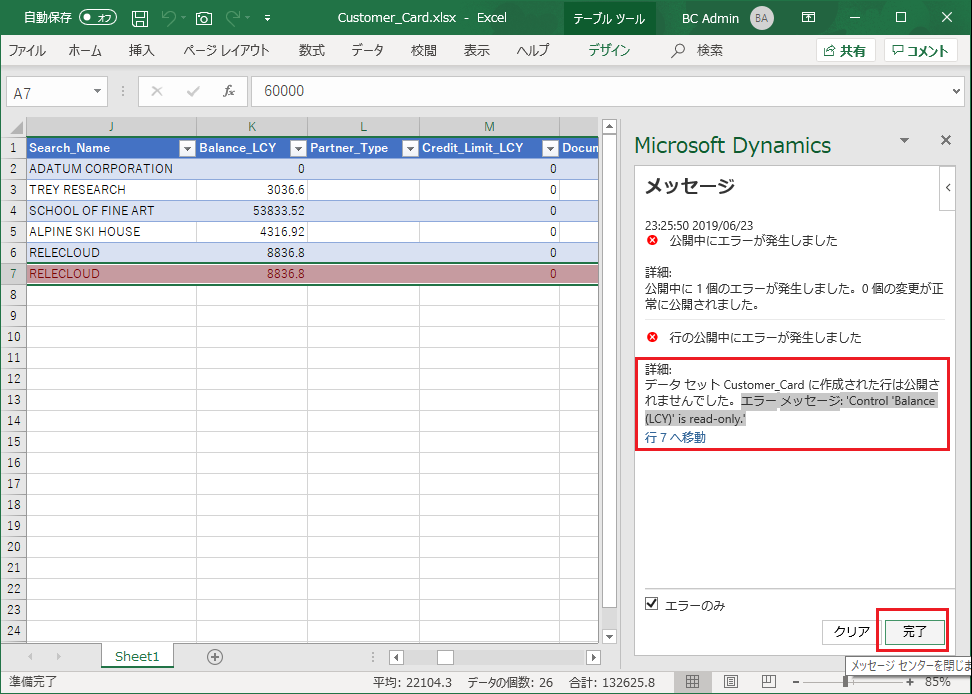Toggle the AutoSave switch
The width and height of the screenshot is (972, 694).
[98, 17]
